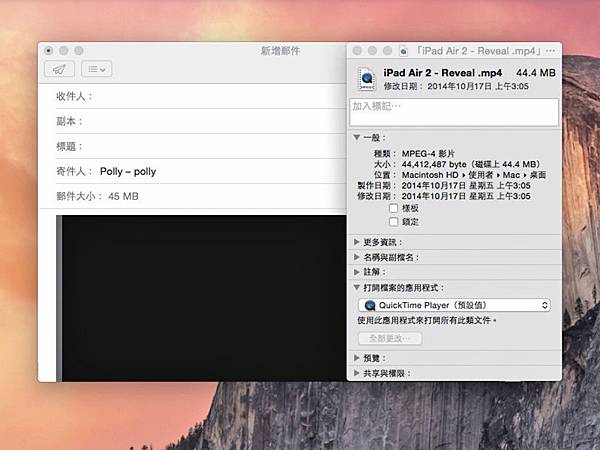Click the 製作日期 creation date value
600x450 pixels.
click(x=466, y=186)
